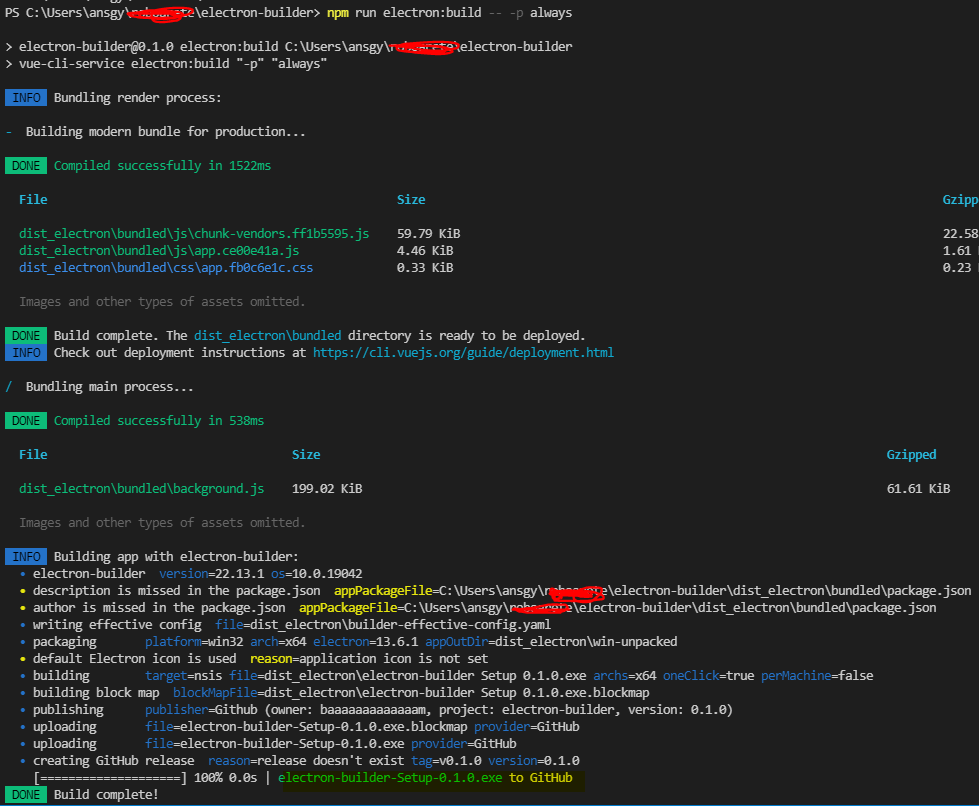Click the INFO badge beside Building app with electron-builder

click(x=26, y=557)
